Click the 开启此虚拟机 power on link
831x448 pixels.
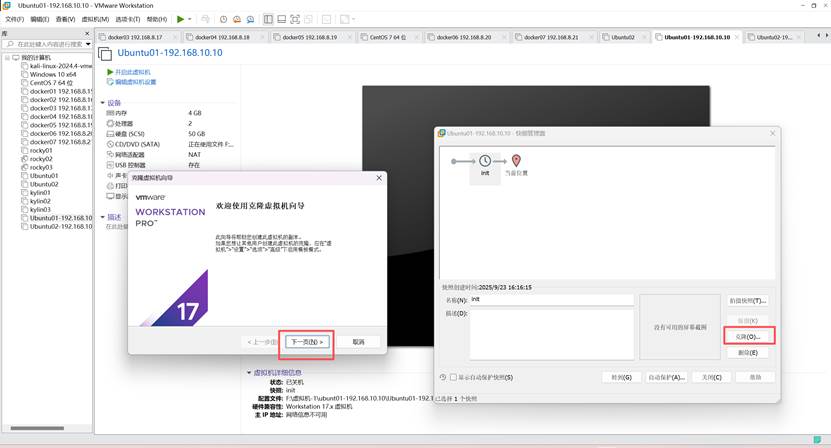[x=129, y=72]
